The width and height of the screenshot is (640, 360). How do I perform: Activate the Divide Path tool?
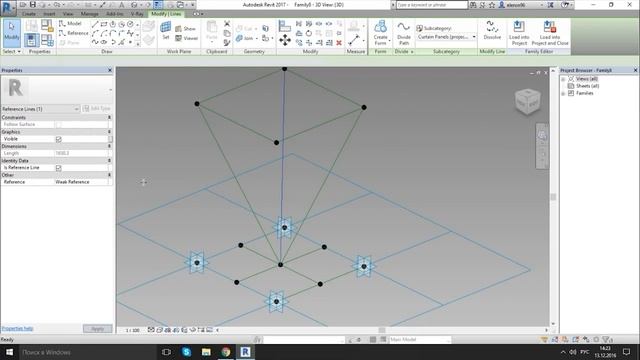[x=404, y=33]
